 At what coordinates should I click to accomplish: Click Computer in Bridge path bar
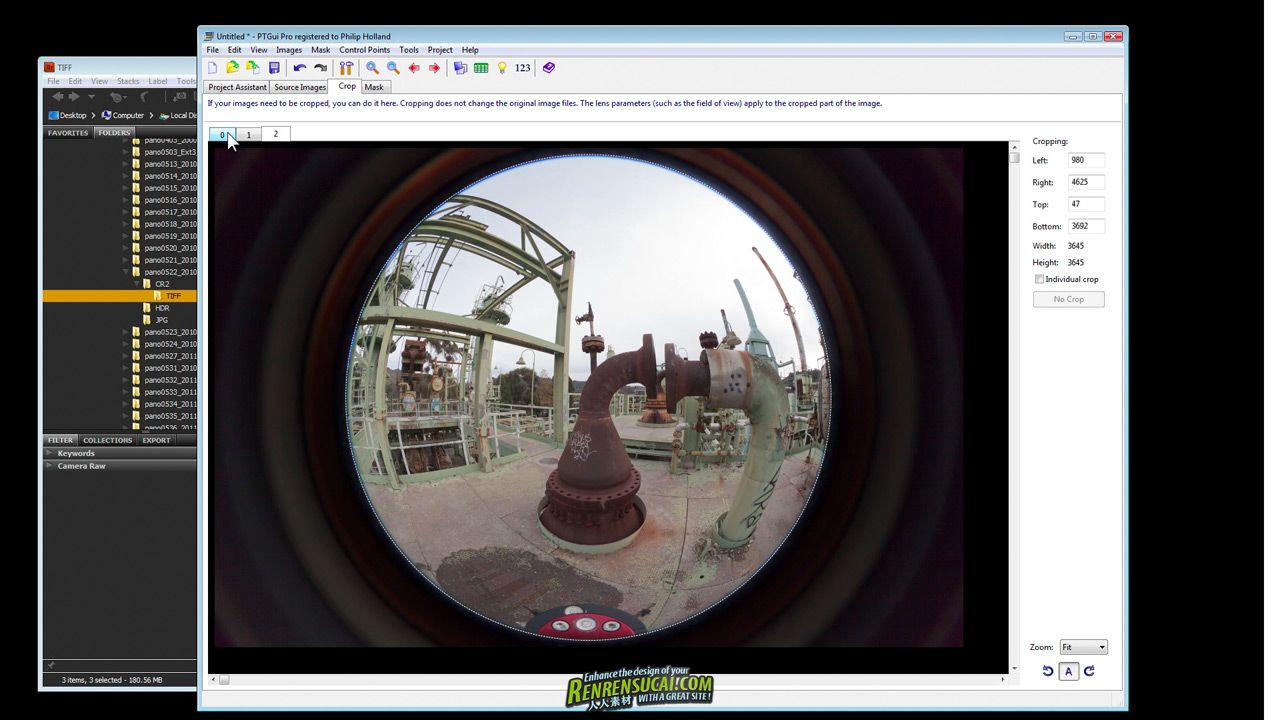(122, 115)
